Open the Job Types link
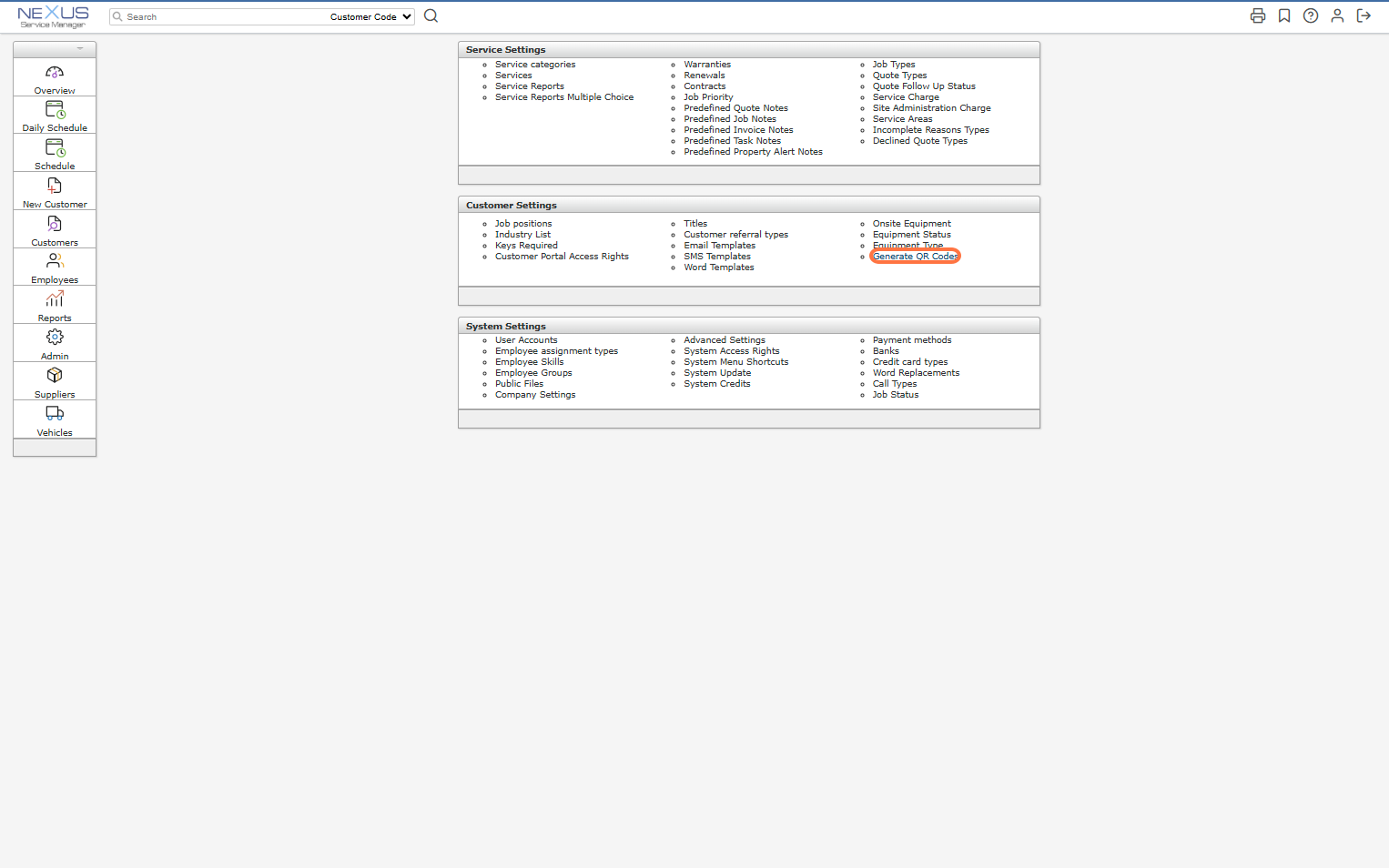The height and width of the screenshot is (868, 1389). click(894, 65)
